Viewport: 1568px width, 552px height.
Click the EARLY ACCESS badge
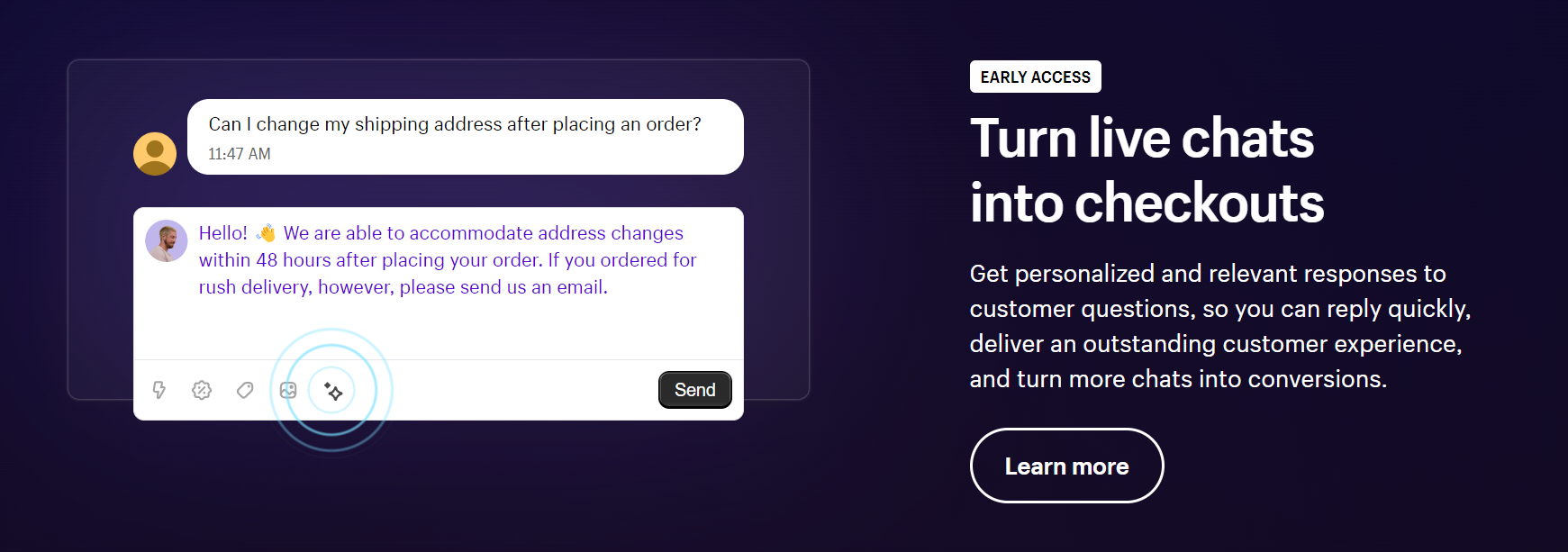coord(1035,77)
